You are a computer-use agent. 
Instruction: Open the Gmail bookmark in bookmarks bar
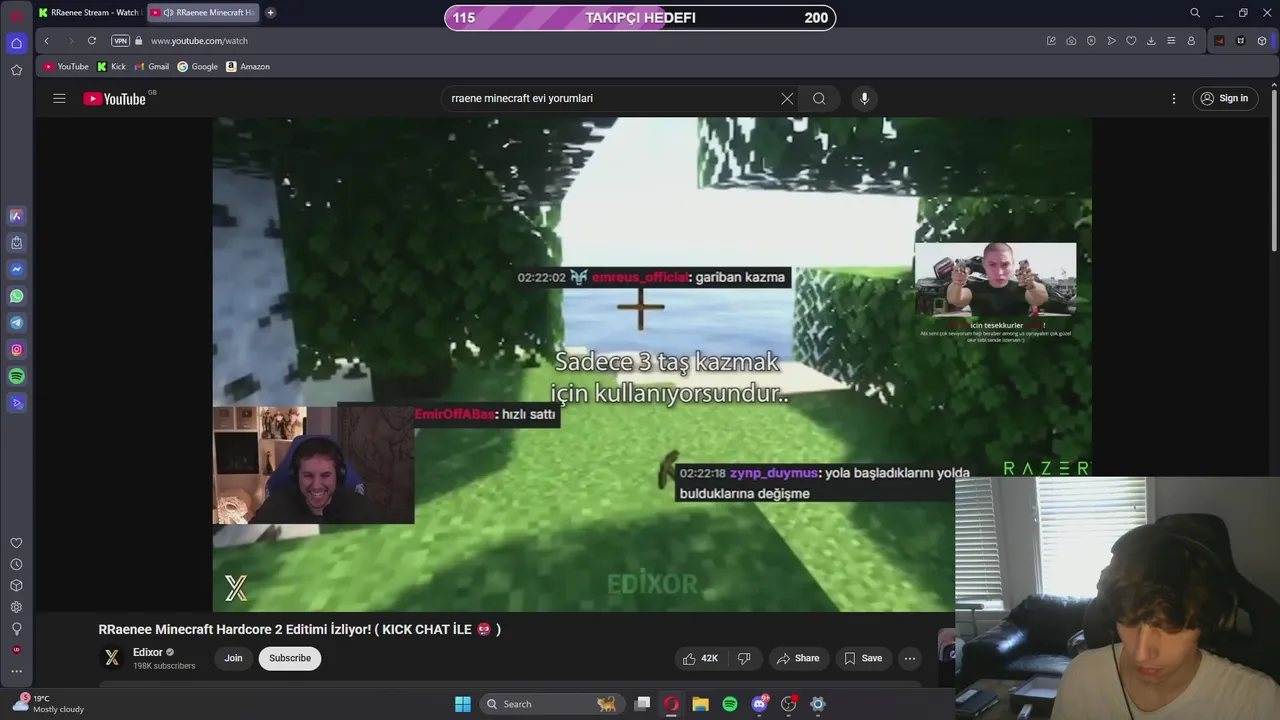(x=152, y=67)
